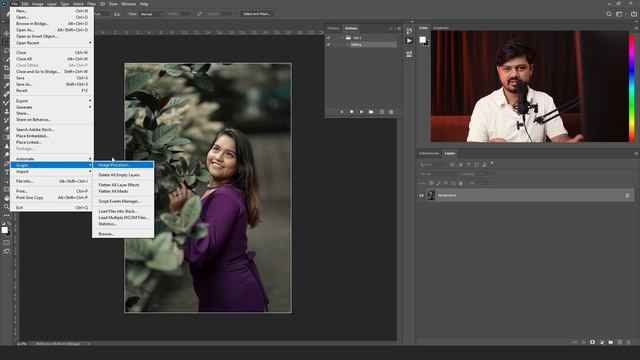Open the Edit Toolbar ellipsis
The height and width of the screenshot is (360, 640).
[x=7, y=215]
